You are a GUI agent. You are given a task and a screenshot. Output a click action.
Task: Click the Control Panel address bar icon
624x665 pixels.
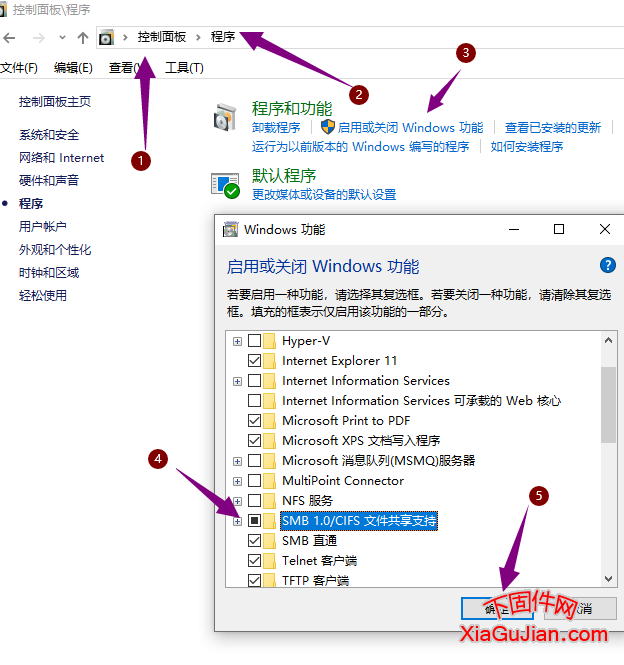coord(106,38)
